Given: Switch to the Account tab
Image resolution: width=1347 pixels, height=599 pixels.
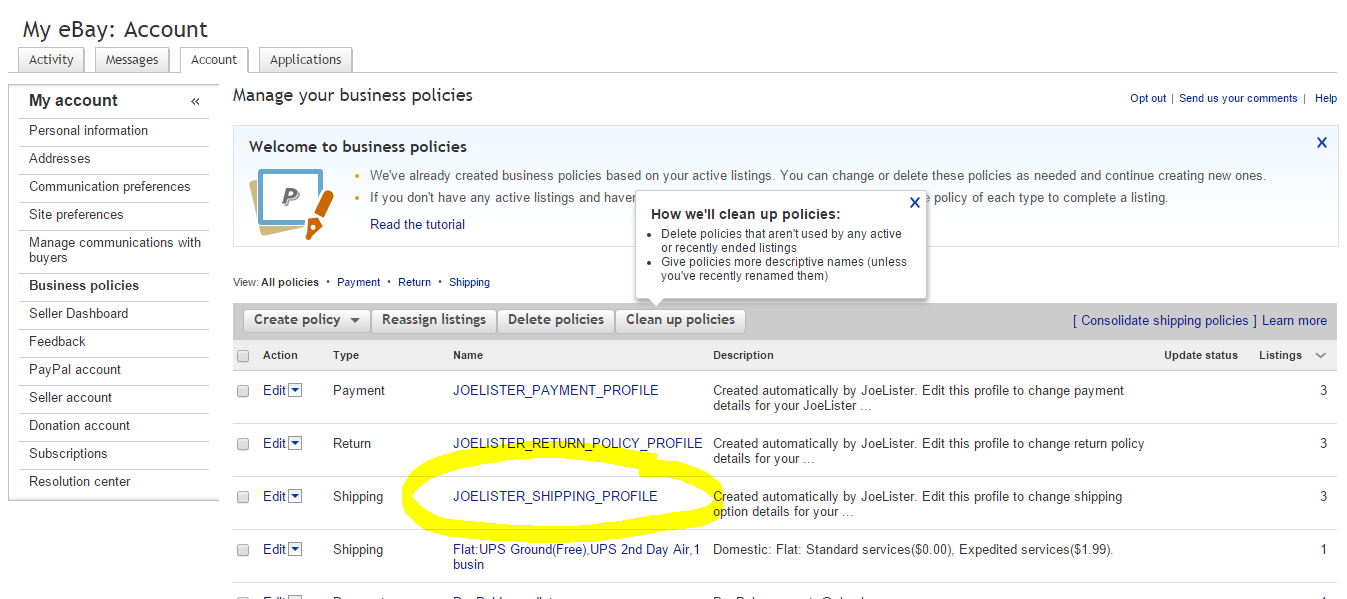Looking at the screenshot, I should pyautogui.click(x=214, y=60).
